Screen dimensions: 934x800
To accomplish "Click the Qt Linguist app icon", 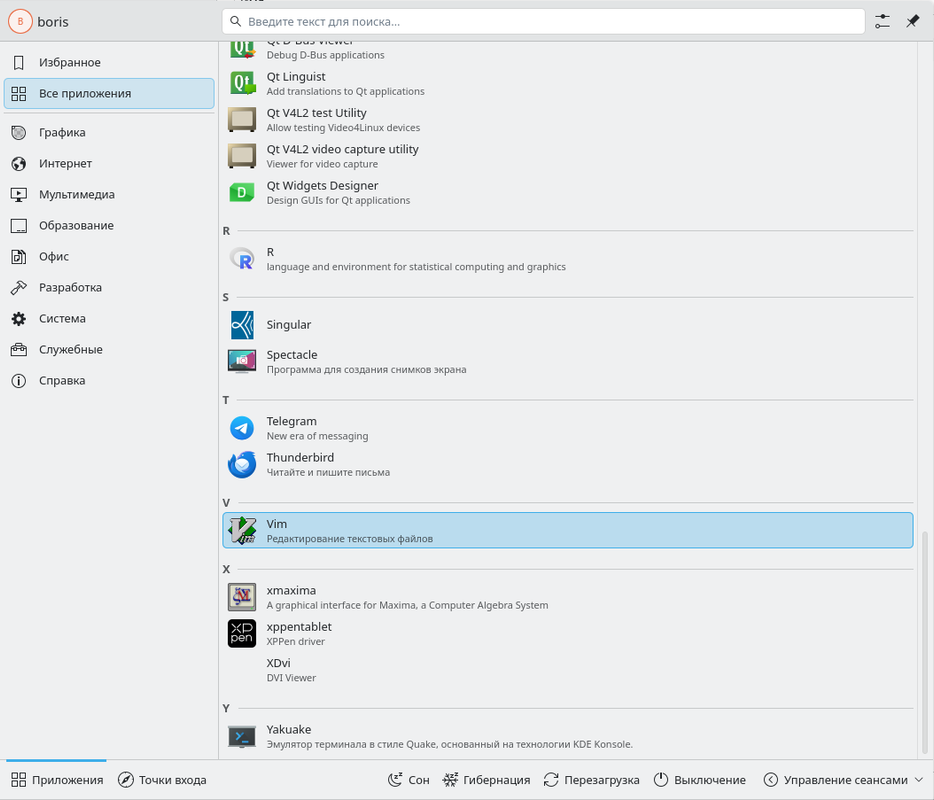I will point(242,83).
